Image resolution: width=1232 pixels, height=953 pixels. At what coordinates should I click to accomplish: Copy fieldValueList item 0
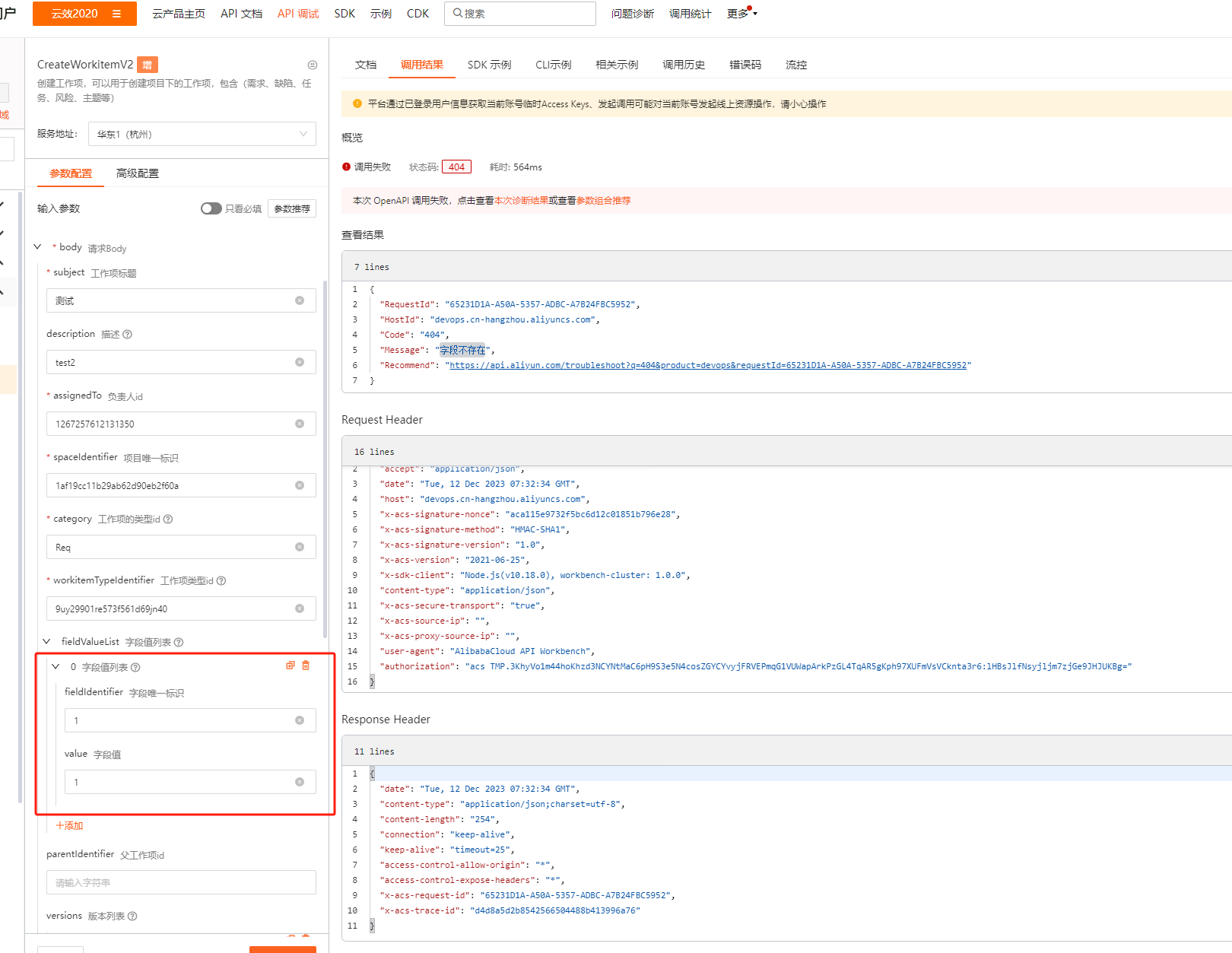tap(290, 666)
